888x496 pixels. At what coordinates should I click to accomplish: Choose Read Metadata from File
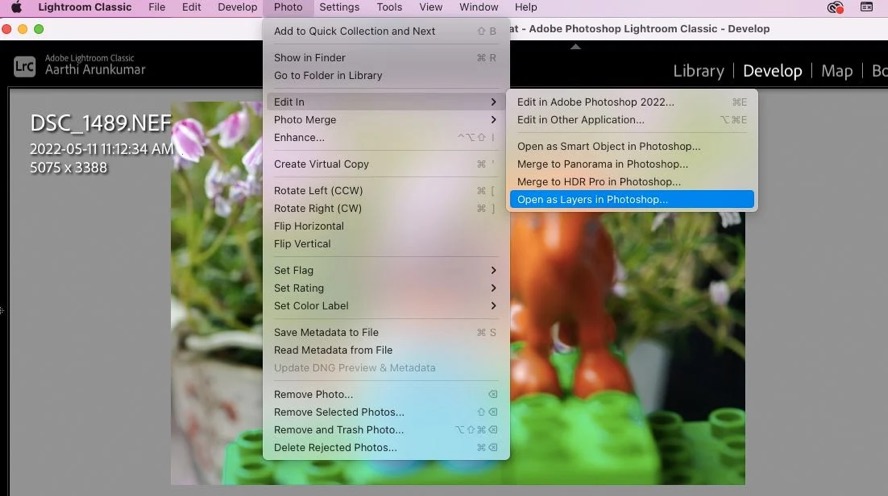point(385,350)
